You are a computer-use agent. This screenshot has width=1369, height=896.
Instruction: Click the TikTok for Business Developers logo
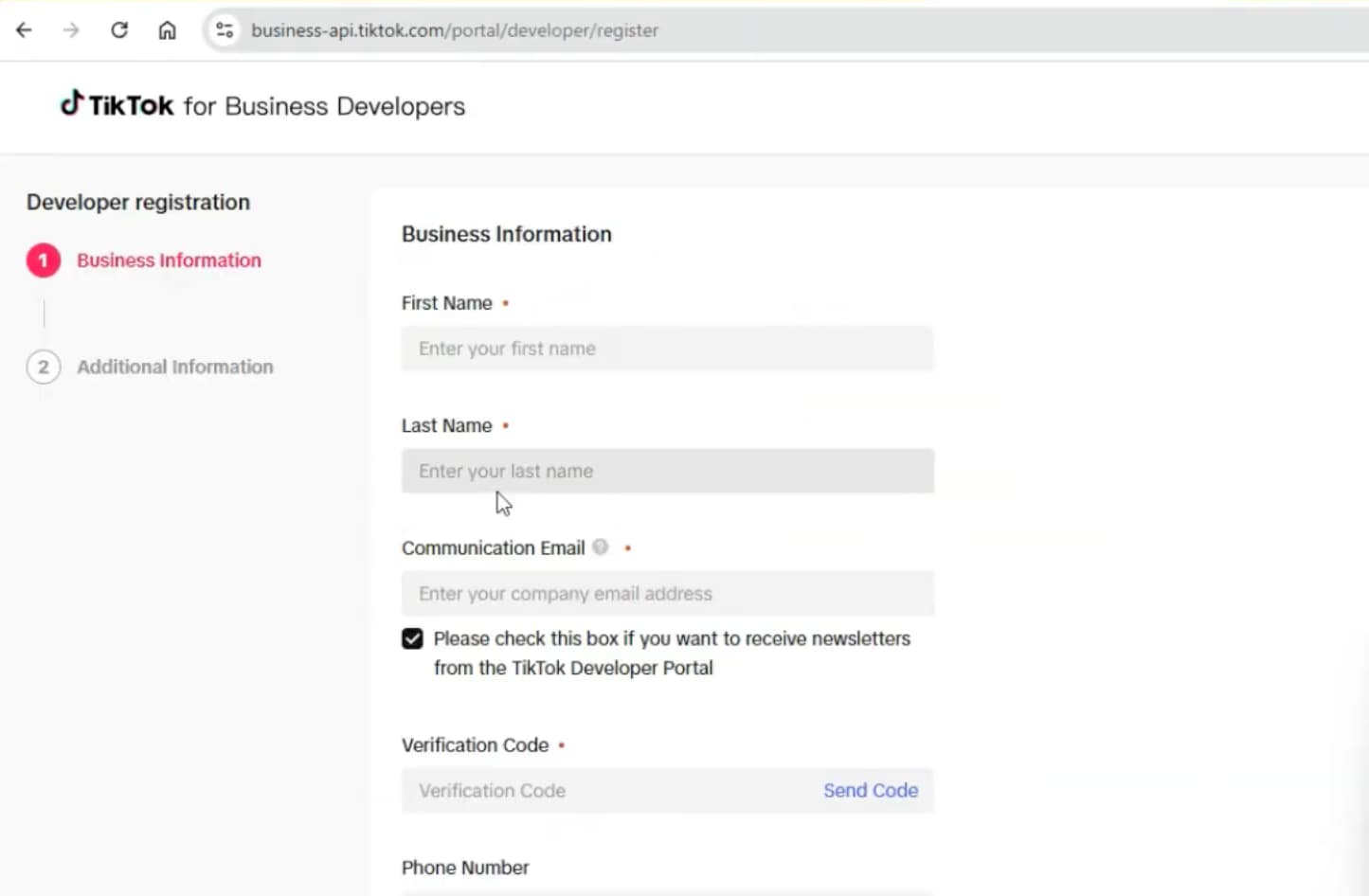coord(262,105)
